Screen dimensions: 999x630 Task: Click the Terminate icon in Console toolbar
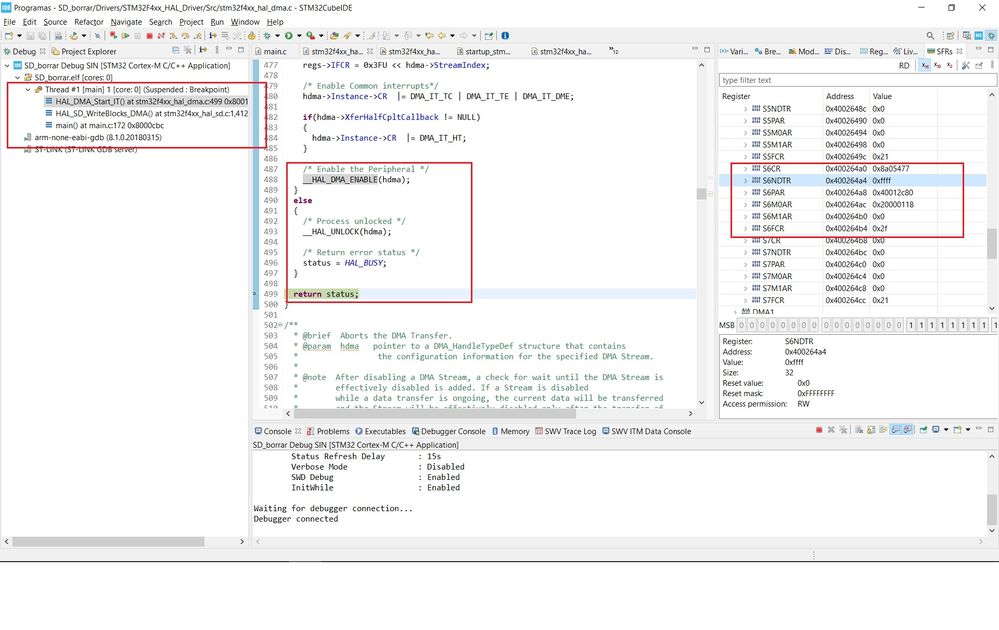point(819,430)
